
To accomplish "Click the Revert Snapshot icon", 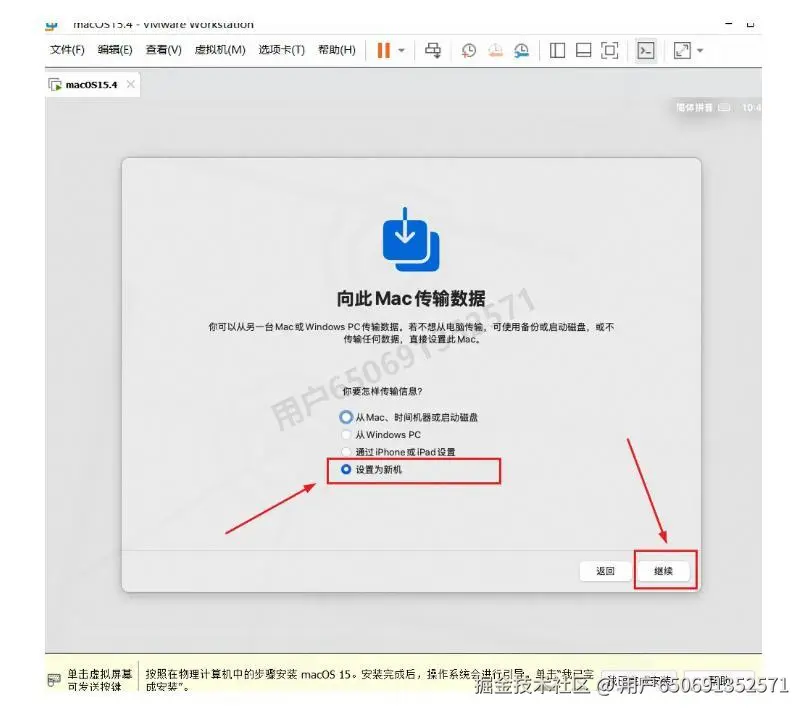I will [x=494, y=50].
